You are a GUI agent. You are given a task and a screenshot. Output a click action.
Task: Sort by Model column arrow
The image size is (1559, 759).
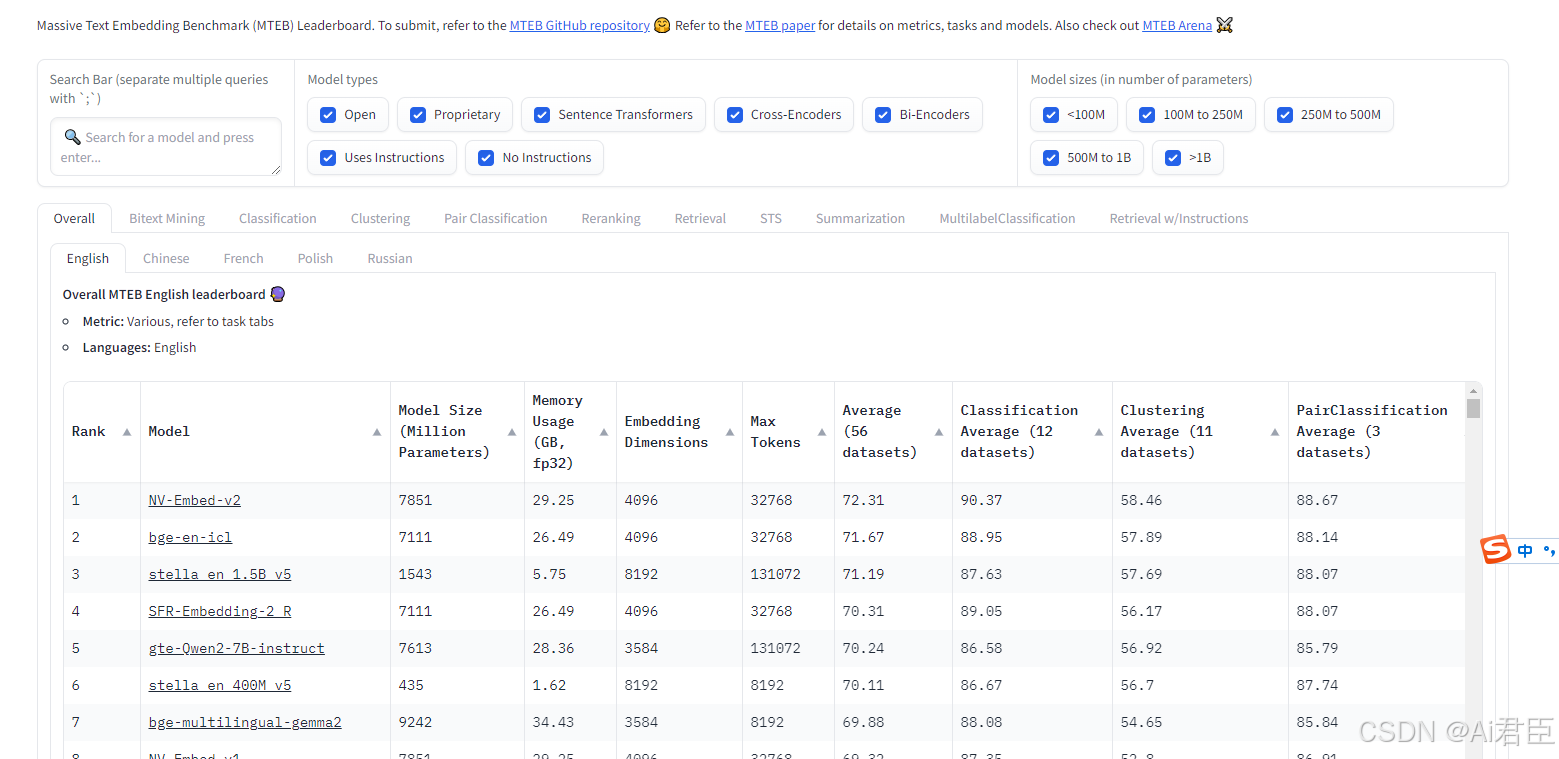coord(377,432)
